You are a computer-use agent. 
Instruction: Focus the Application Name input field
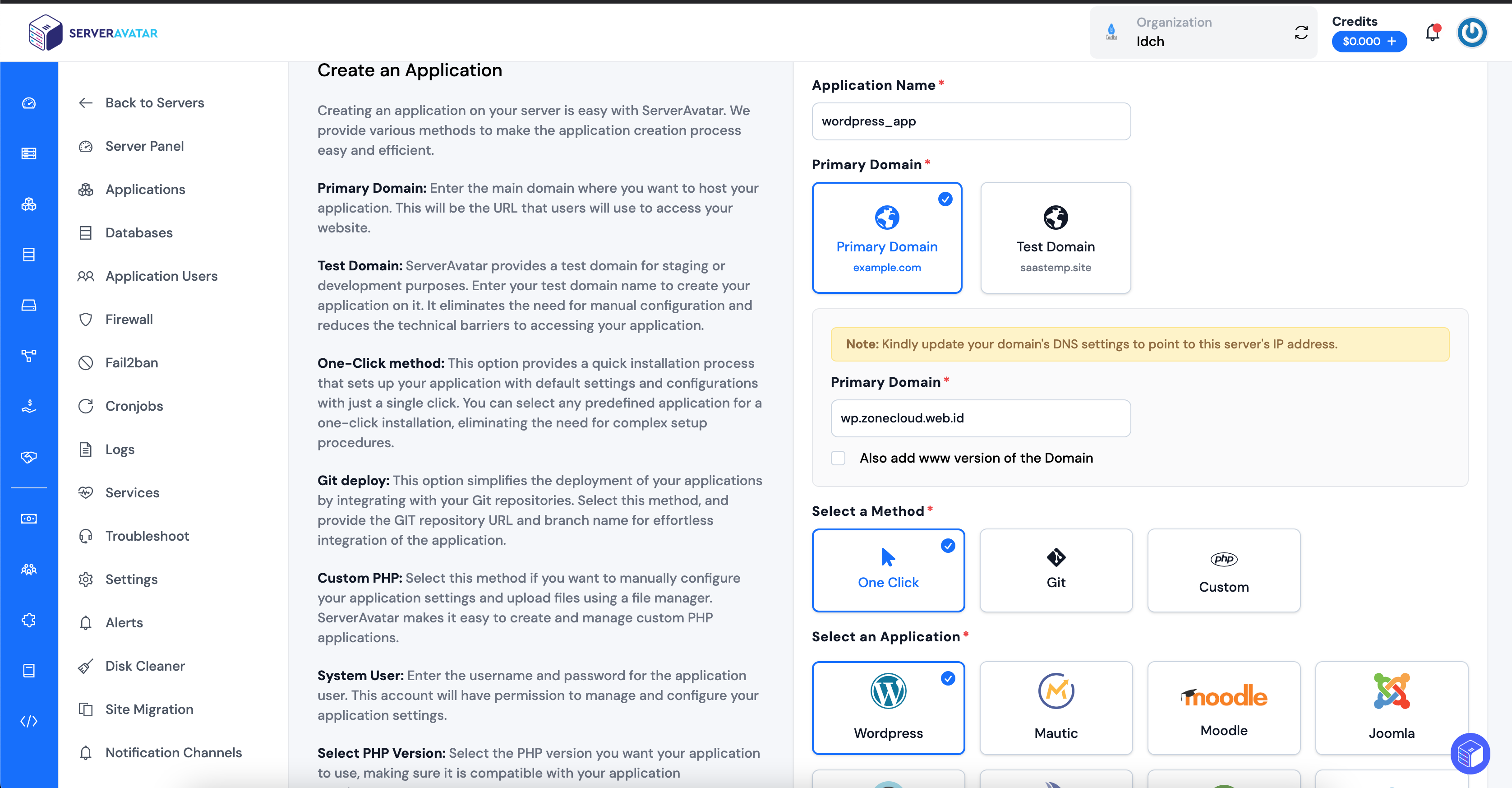pyautogui.click(x=971, y=121)
